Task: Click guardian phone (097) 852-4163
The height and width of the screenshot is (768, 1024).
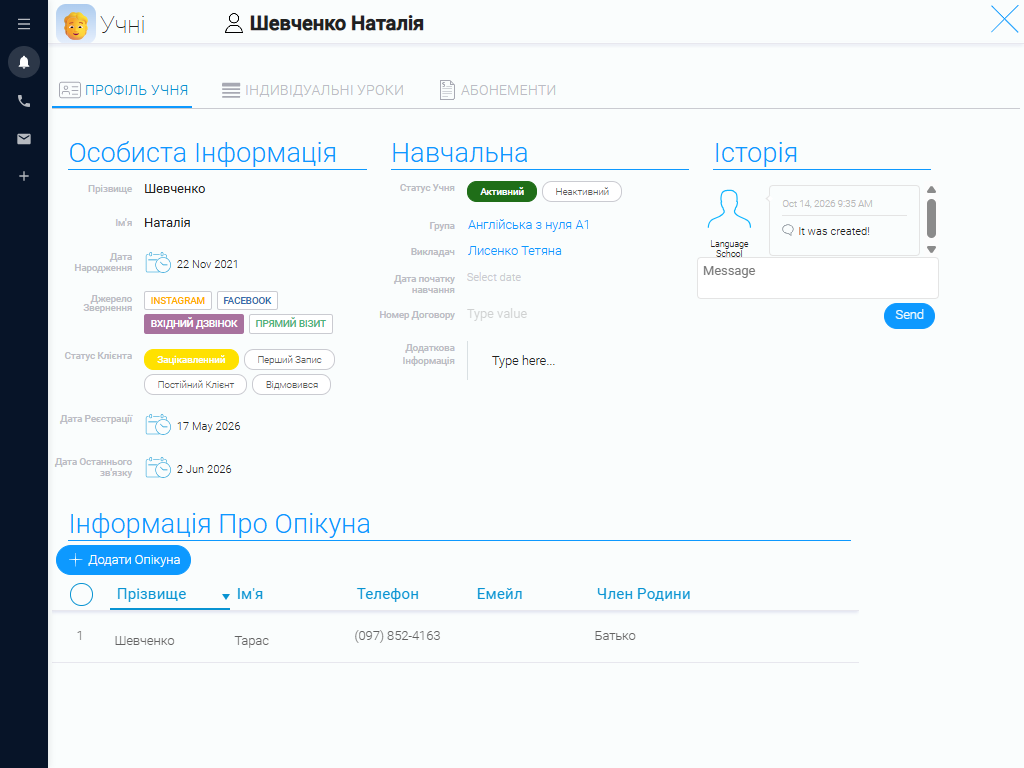Action: point(397,635)
